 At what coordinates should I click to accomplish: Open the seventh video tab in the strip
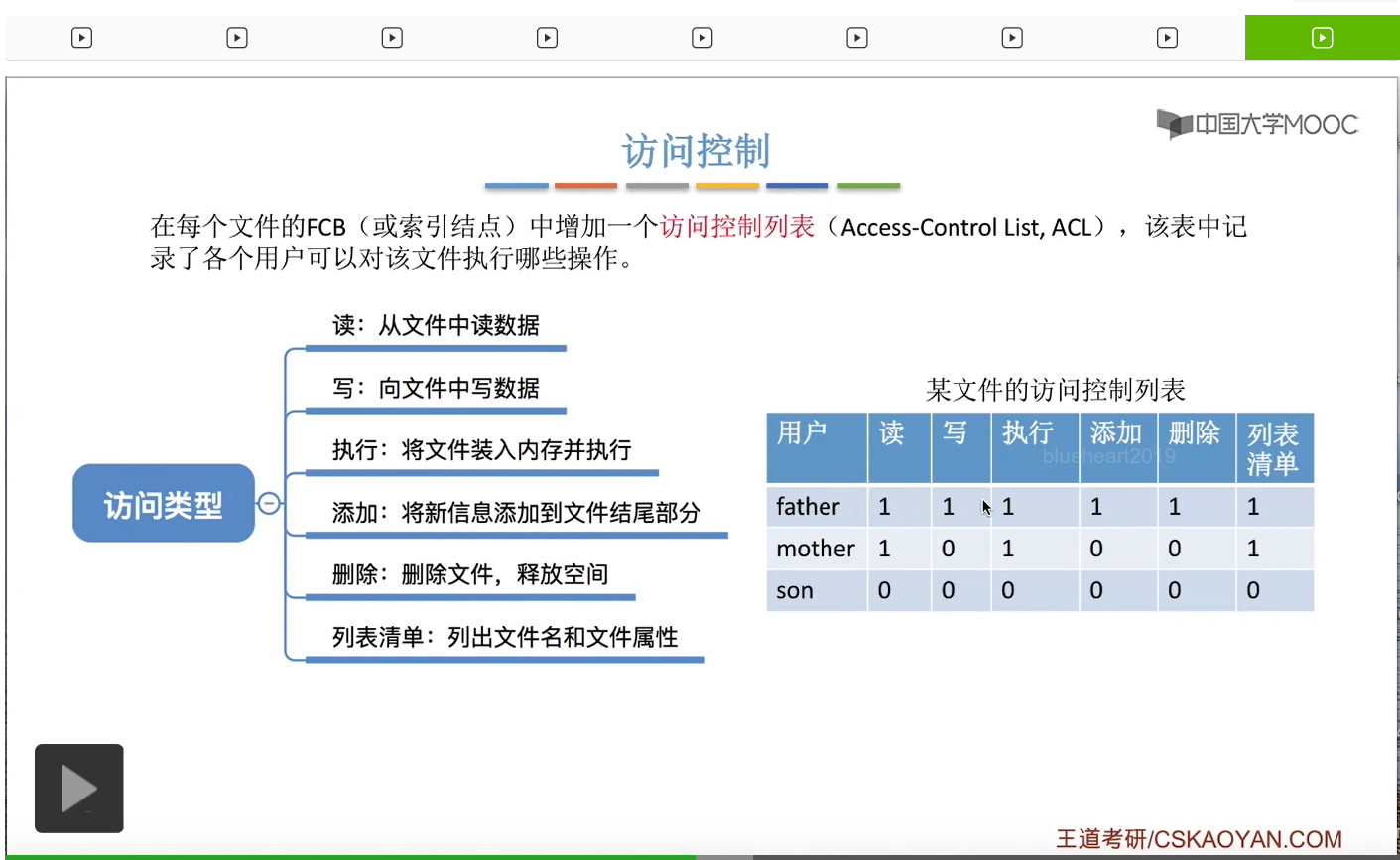click(x=1012, y=38)
